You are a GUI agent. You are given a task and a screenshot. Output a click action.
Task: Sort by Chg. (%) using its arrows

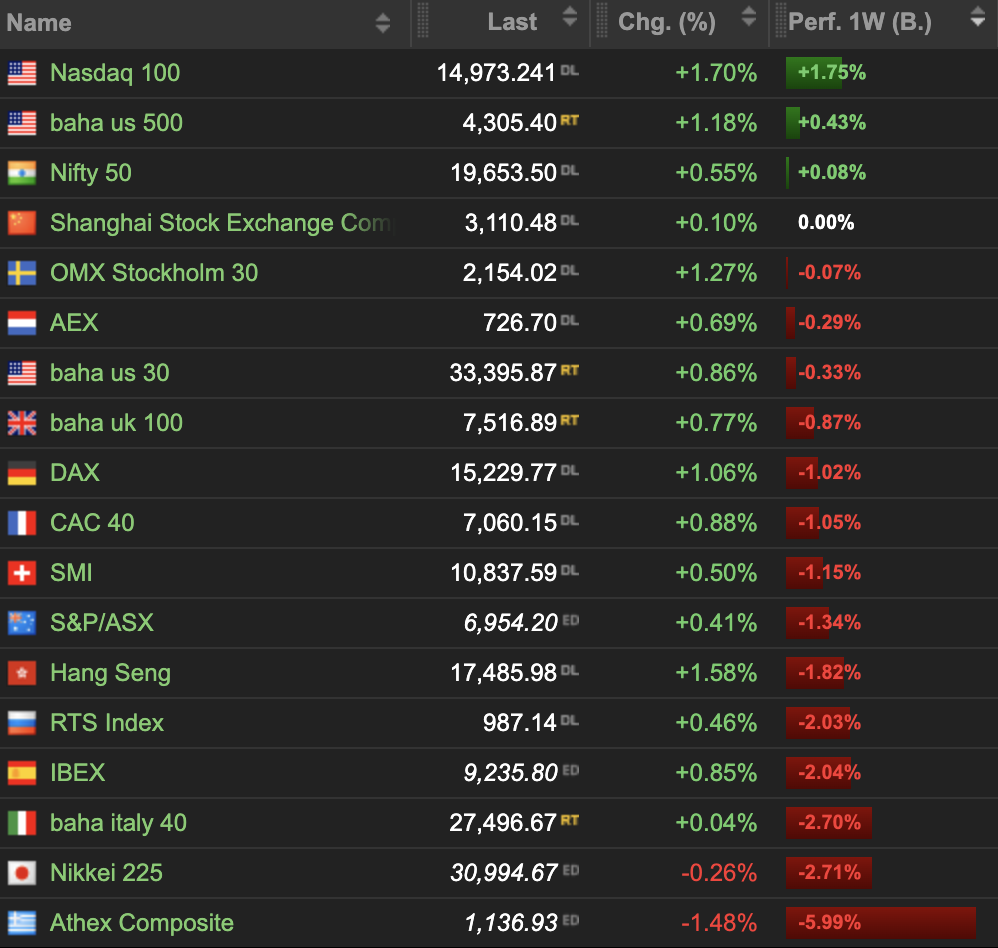(x=749, y=17)
